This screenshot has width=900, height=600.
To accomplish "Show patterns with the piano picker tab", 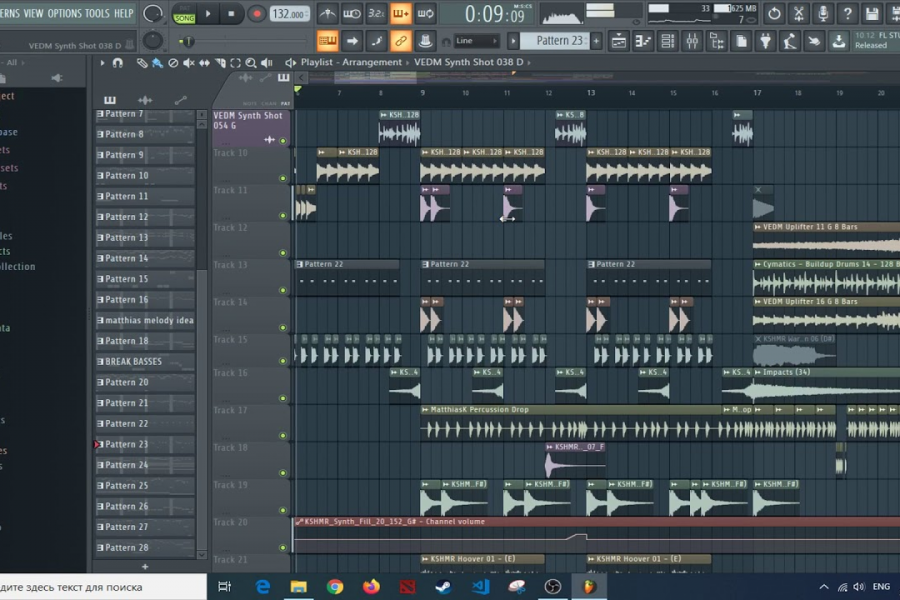I will (110, 100).
